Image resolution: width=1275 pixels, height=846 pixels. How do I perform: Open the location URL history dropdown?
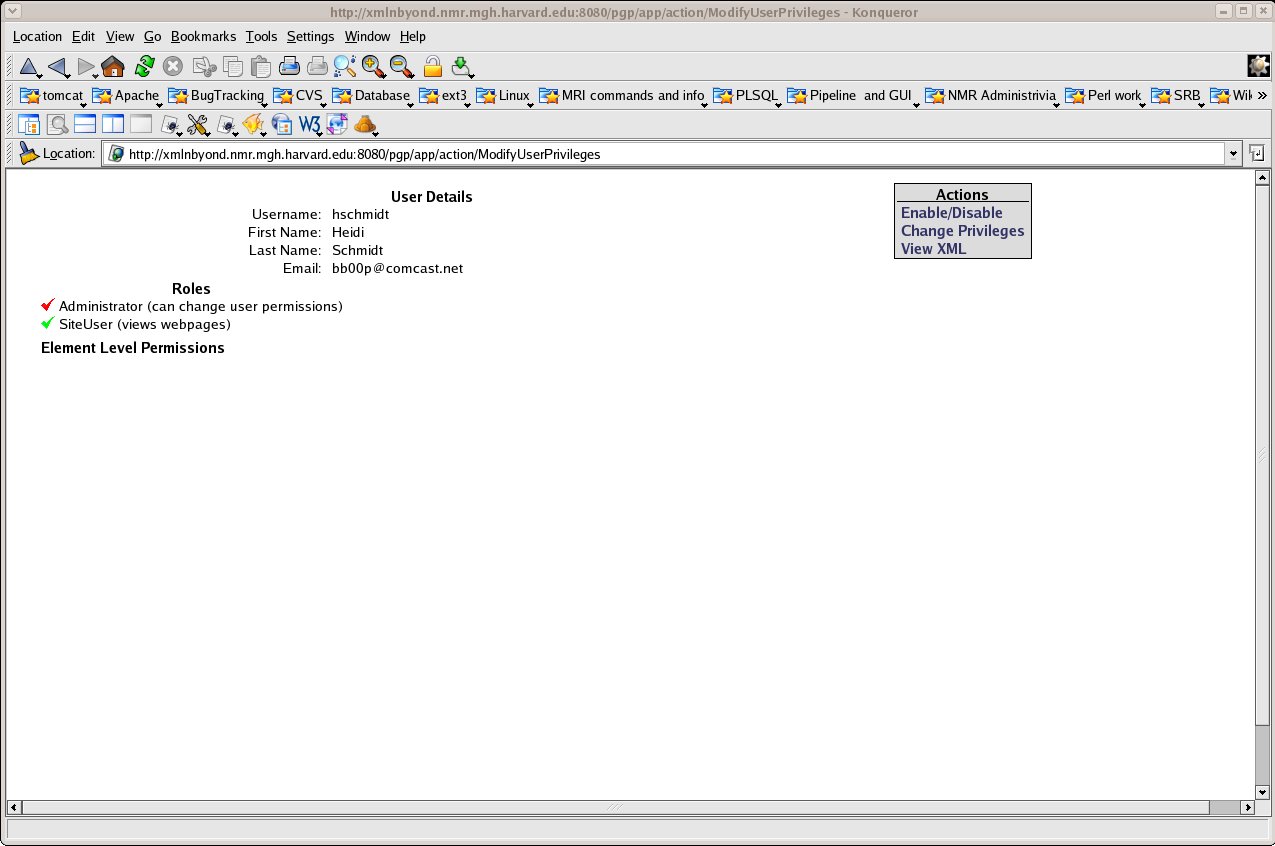pos(1233,154)
